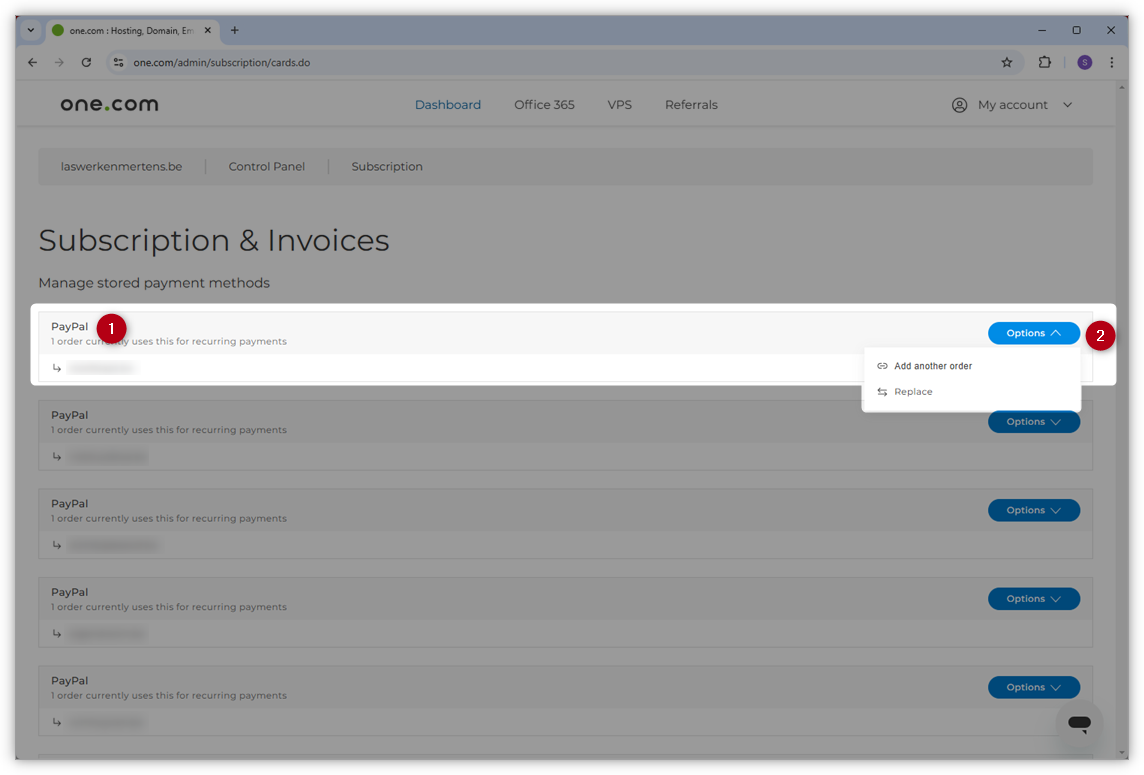Click the purple S profile avatar

coord(1084,62)
